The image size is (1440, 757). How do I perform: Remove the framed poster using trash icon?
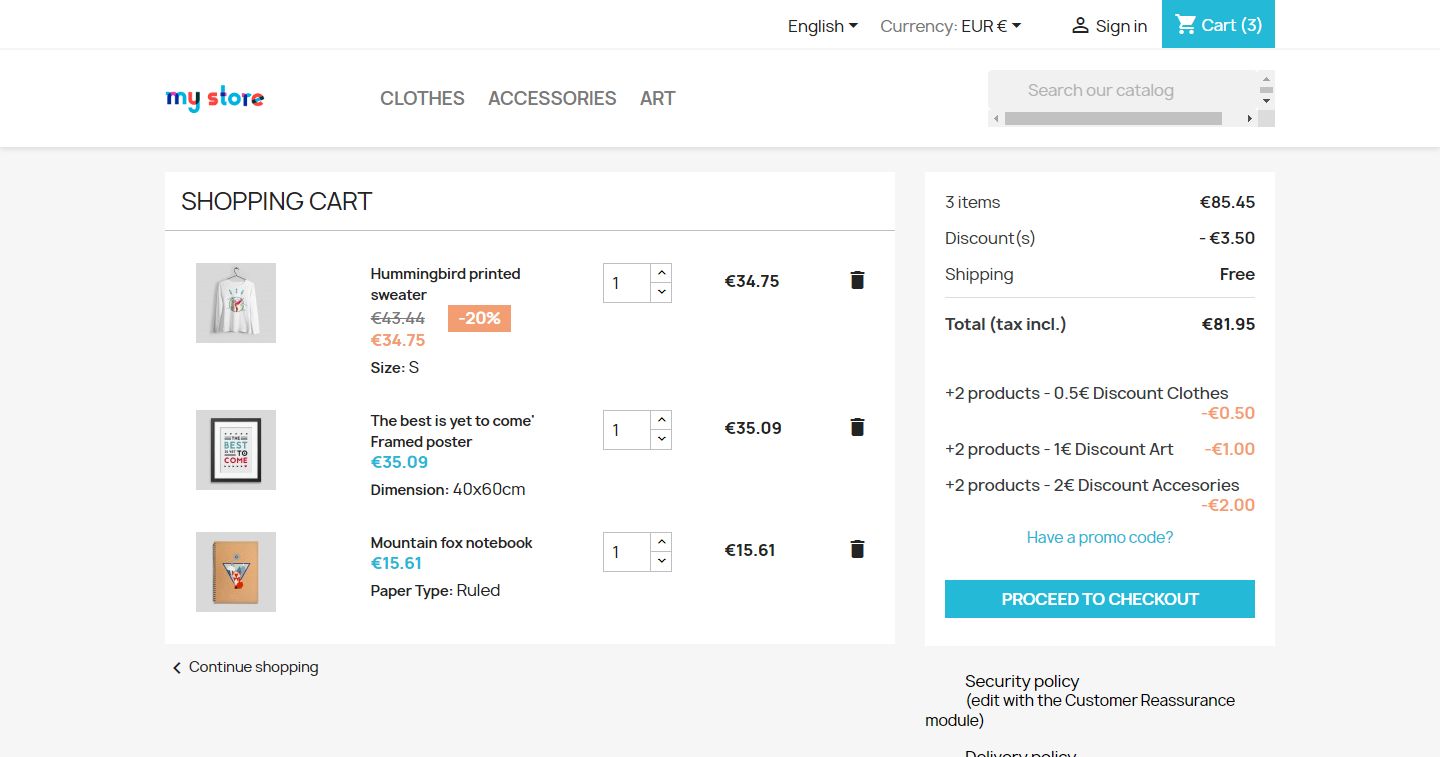pos(857,428)
